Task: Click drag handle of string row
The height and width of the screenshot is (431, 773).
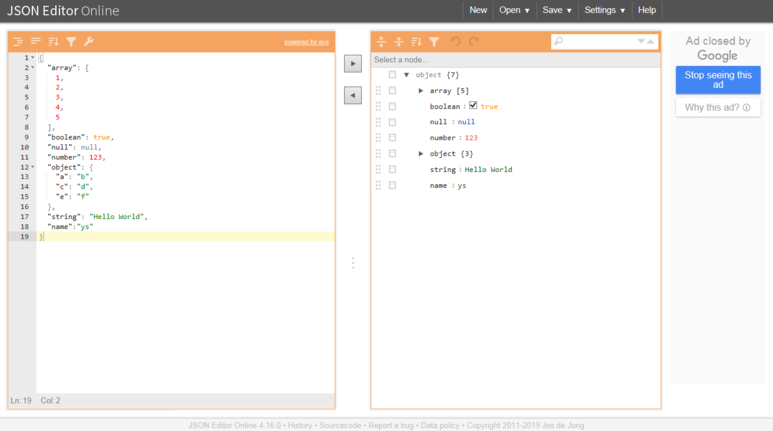Action: tap(378, 169)
